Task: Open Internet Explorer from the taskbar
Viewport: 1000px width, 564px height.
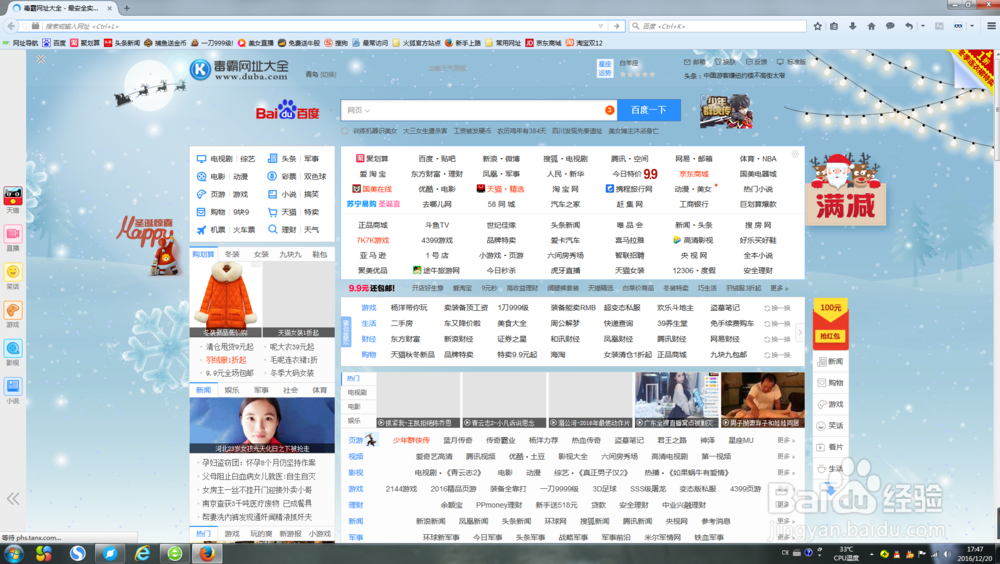Action: 142,553
